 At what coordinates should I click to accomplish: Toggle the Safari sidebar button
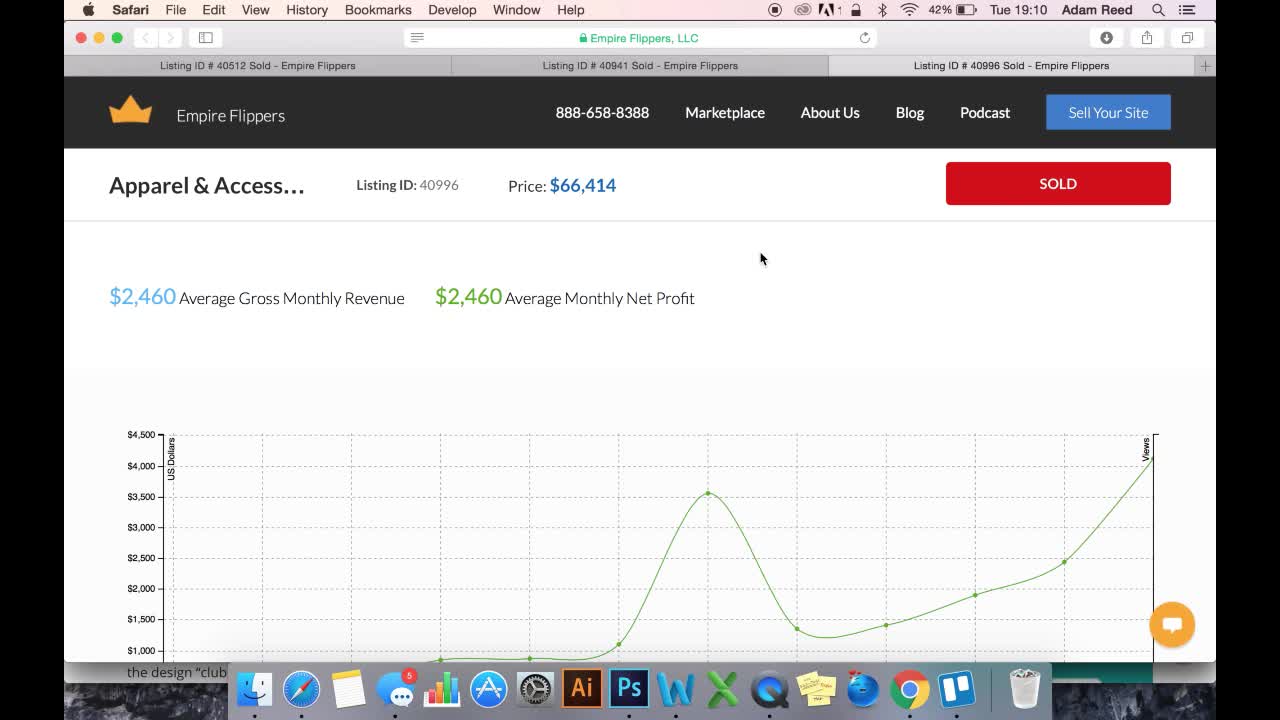206,38
